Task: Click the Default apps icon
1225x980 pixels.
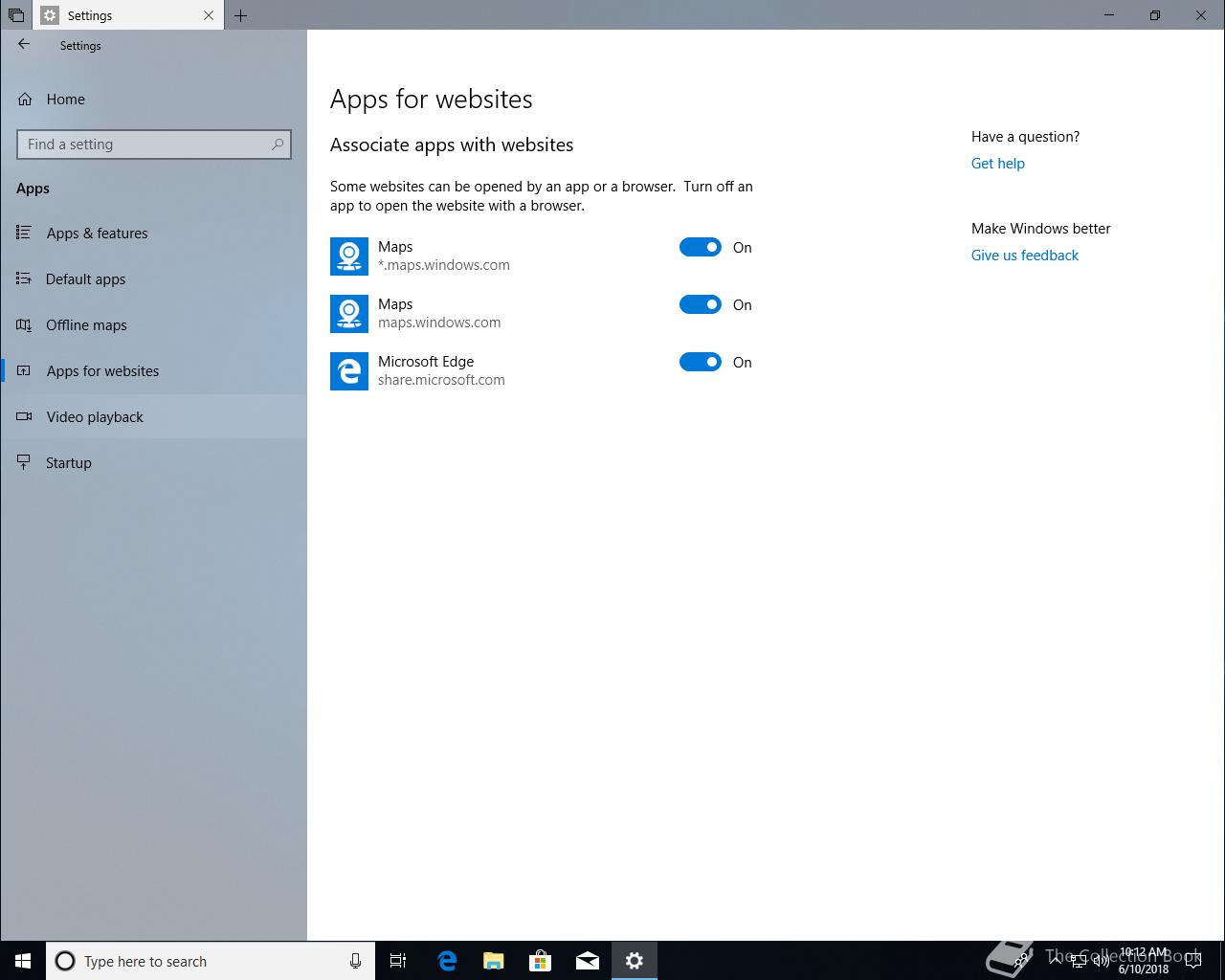Action: click(x=24, y=278)
